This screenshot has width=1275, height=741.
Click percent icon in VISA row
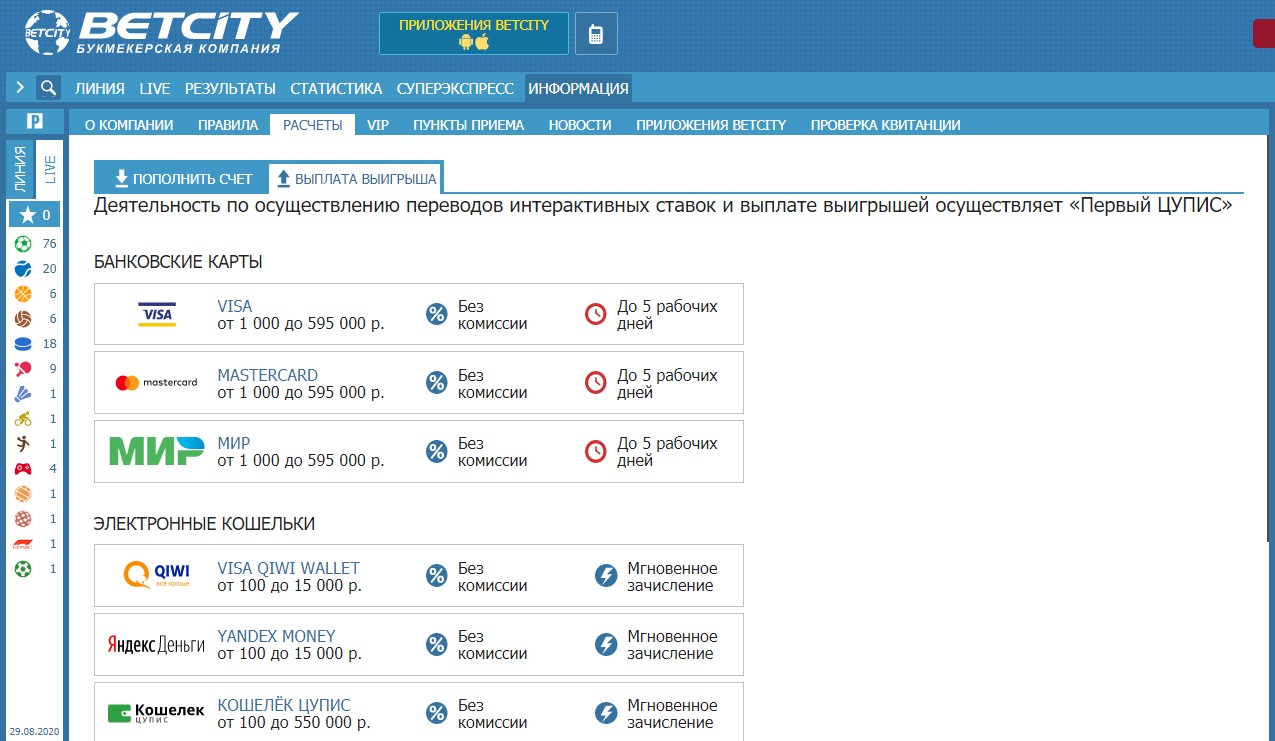437,314
